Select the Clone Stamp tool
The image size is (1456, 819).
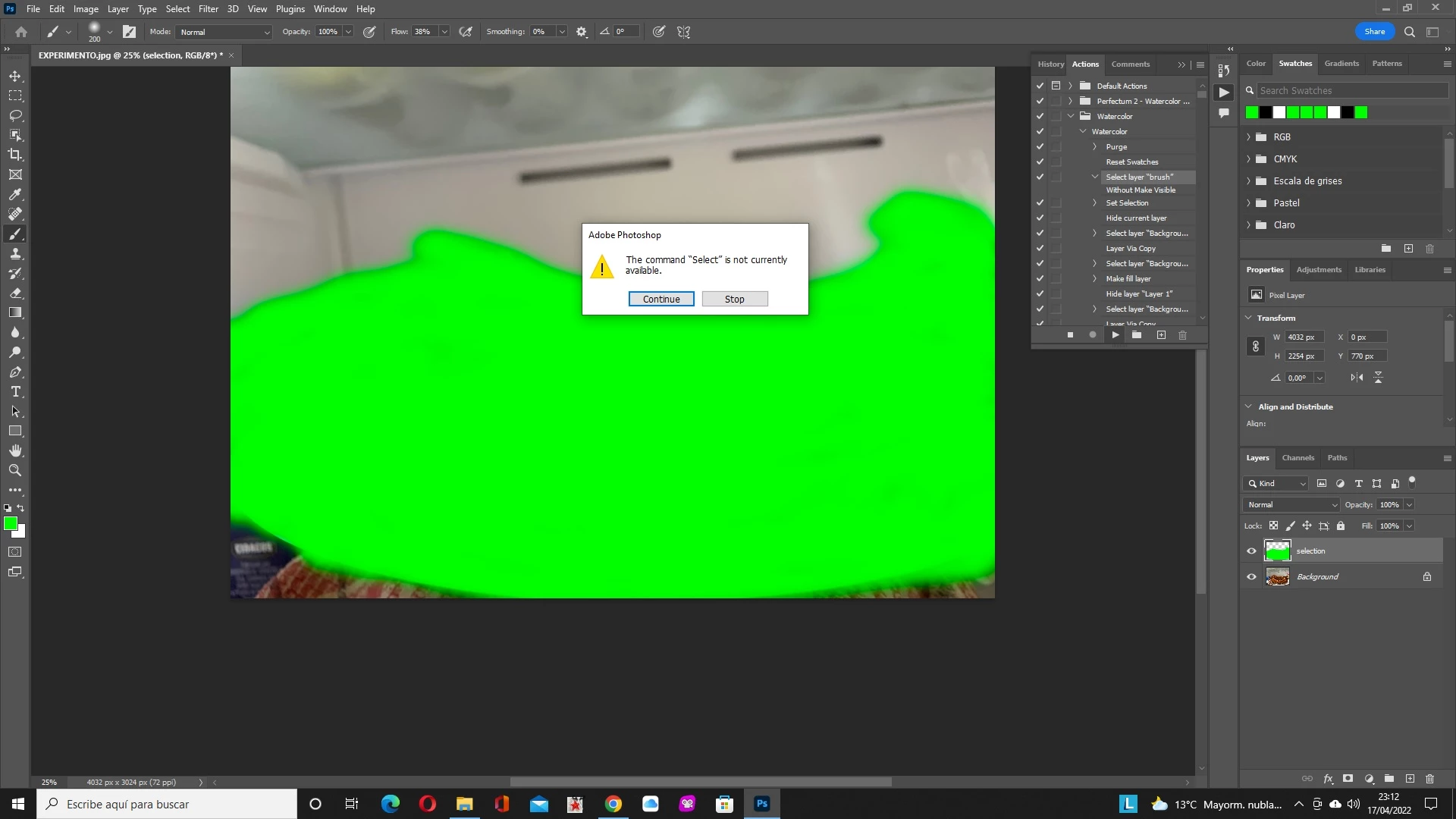pyautogui.click(x=15, y=253)
